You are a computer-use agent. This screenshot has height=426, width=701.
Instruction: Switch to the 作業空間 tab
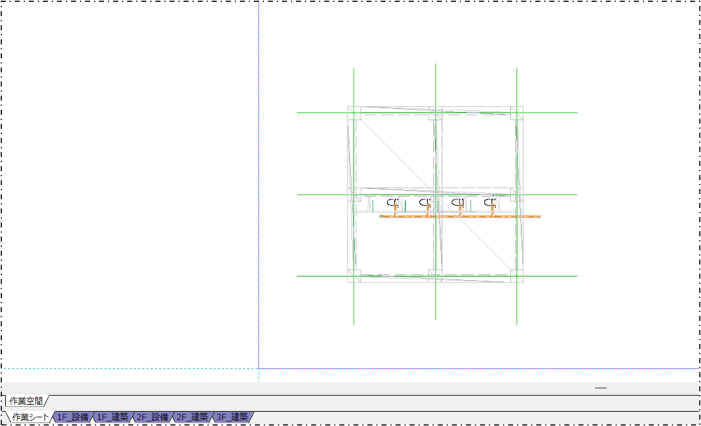[27, 401]
